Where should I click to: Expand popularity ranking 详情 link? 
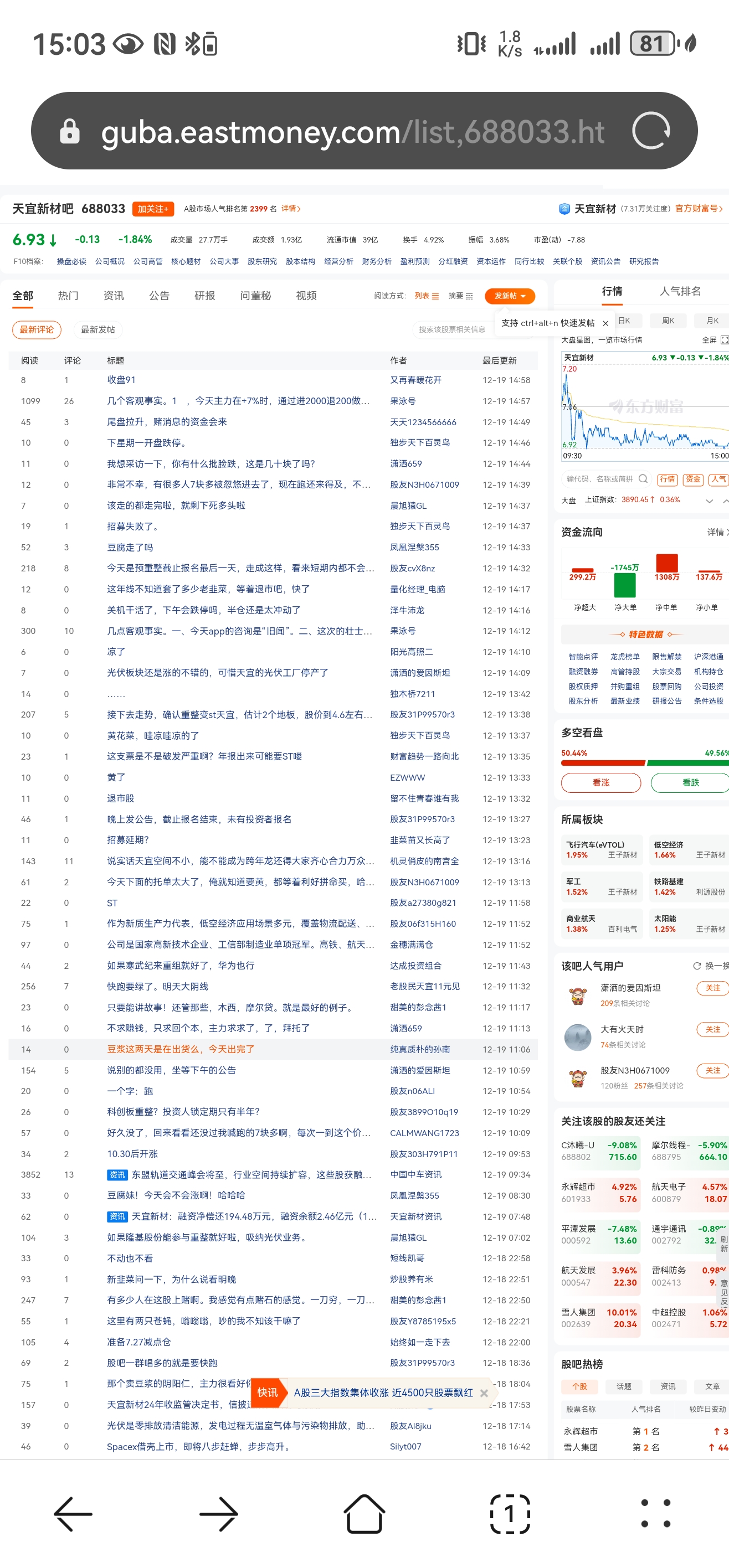[x=291, y=209]
